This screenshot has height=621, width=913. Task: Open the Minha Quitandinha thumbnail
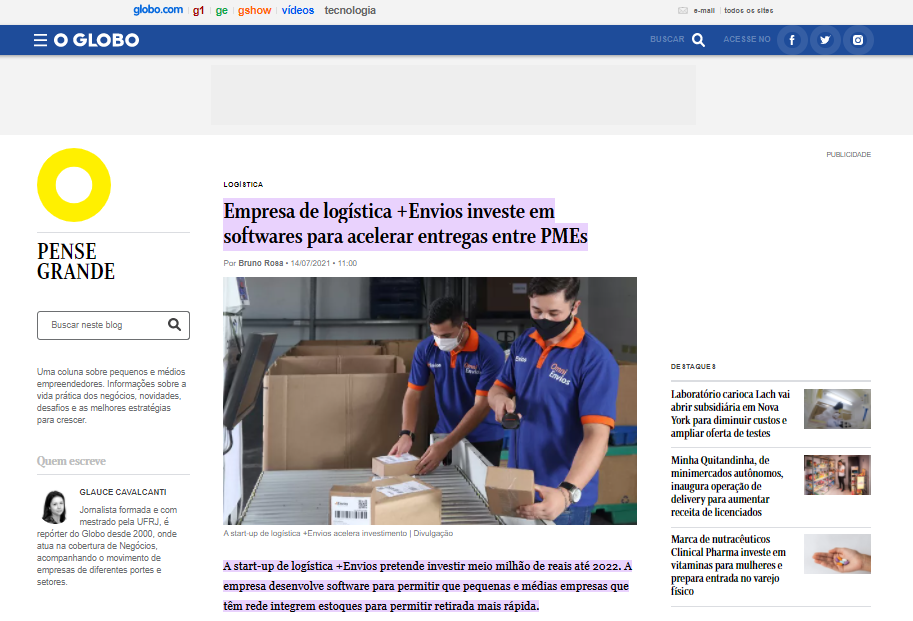click(x=837, y=475)
